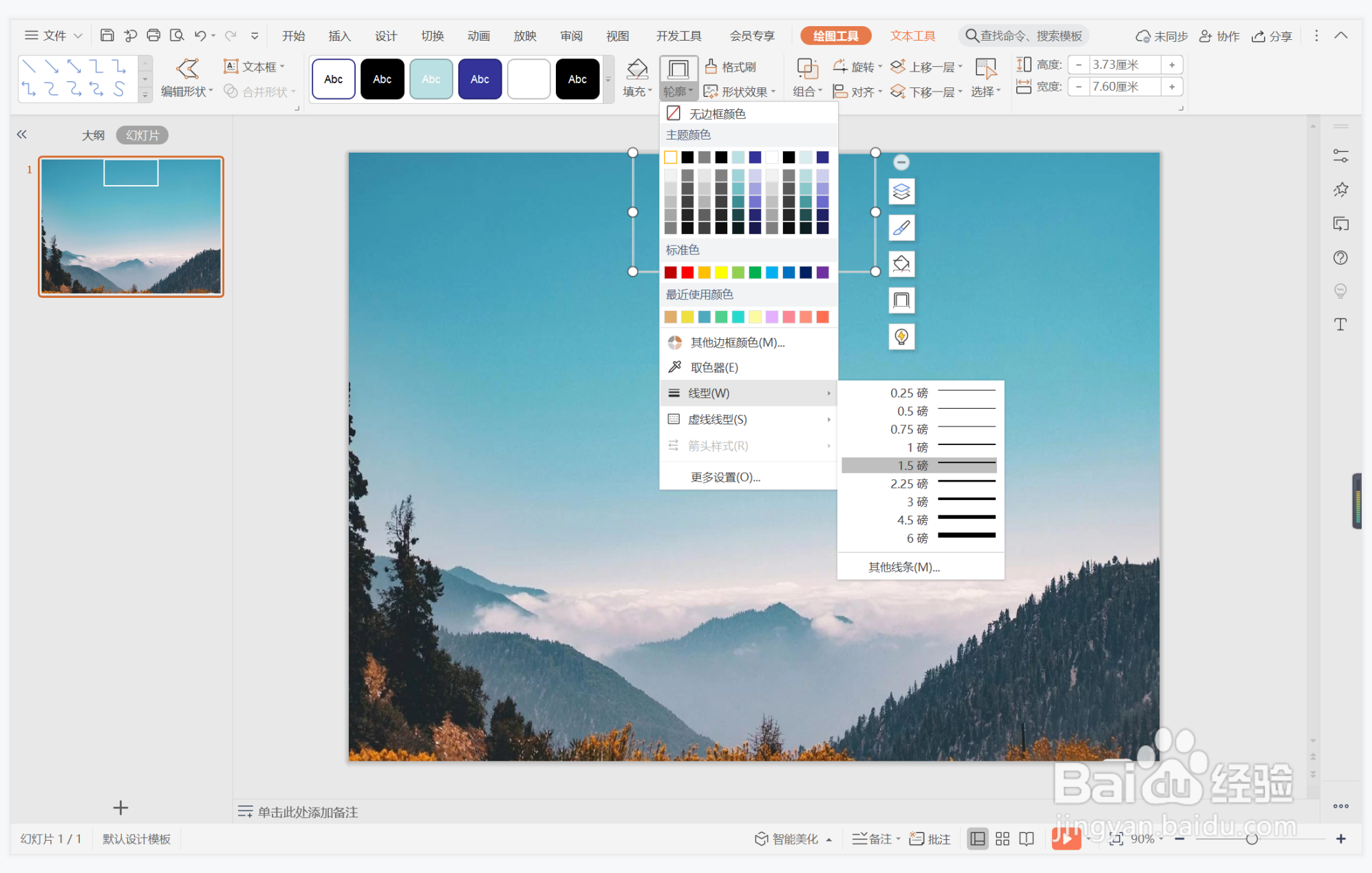Start slideshow with orange play button

pyautogui.click(x=1065, y=839)
